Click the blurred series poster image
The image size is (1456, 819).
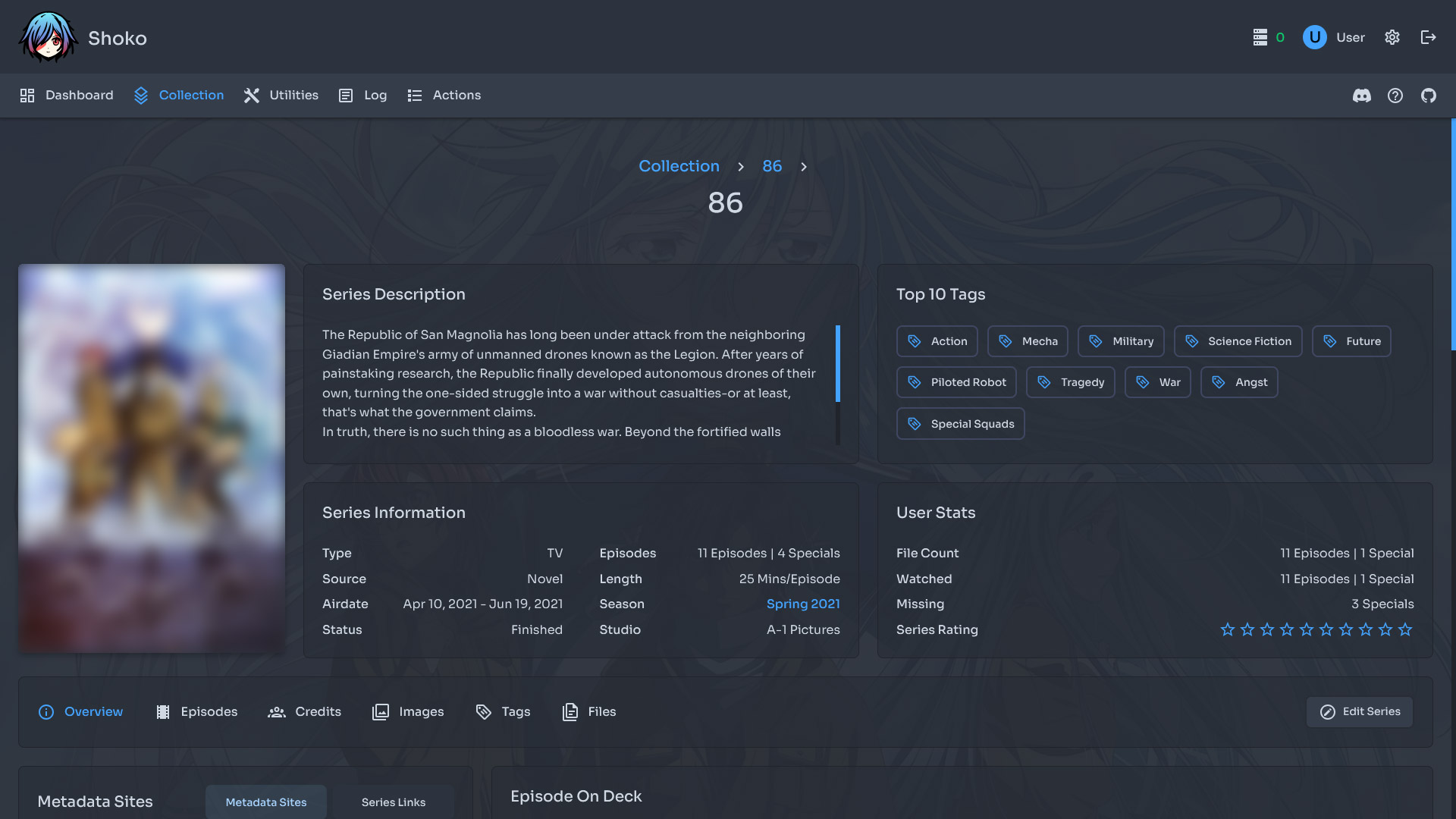pos(152,458)
